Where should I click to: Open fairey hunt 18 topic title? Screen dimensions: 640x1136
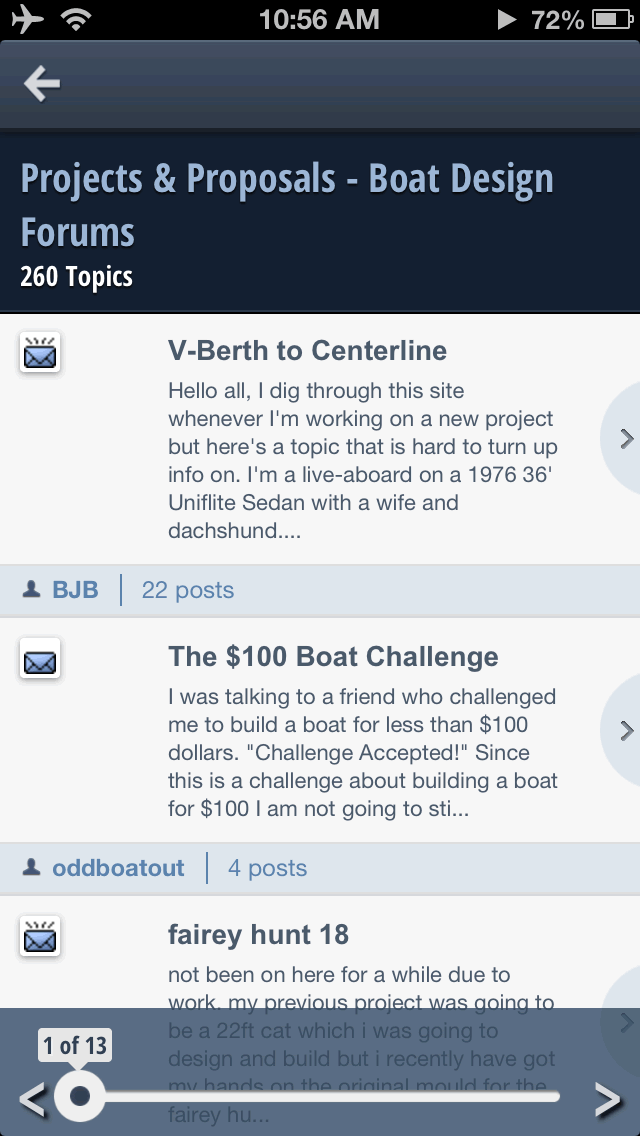click(x=259, y=935)
